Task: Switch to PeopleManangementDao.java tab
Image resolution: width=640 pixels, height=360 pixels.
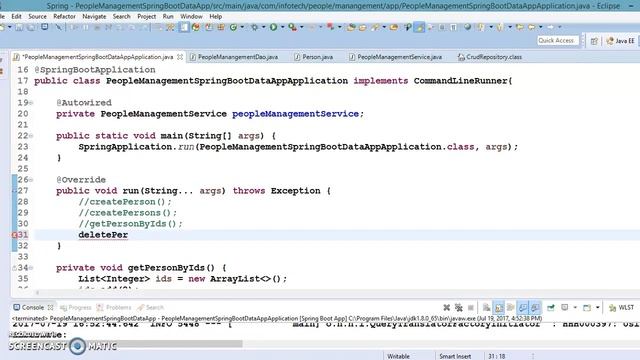Action: point(234,57)
